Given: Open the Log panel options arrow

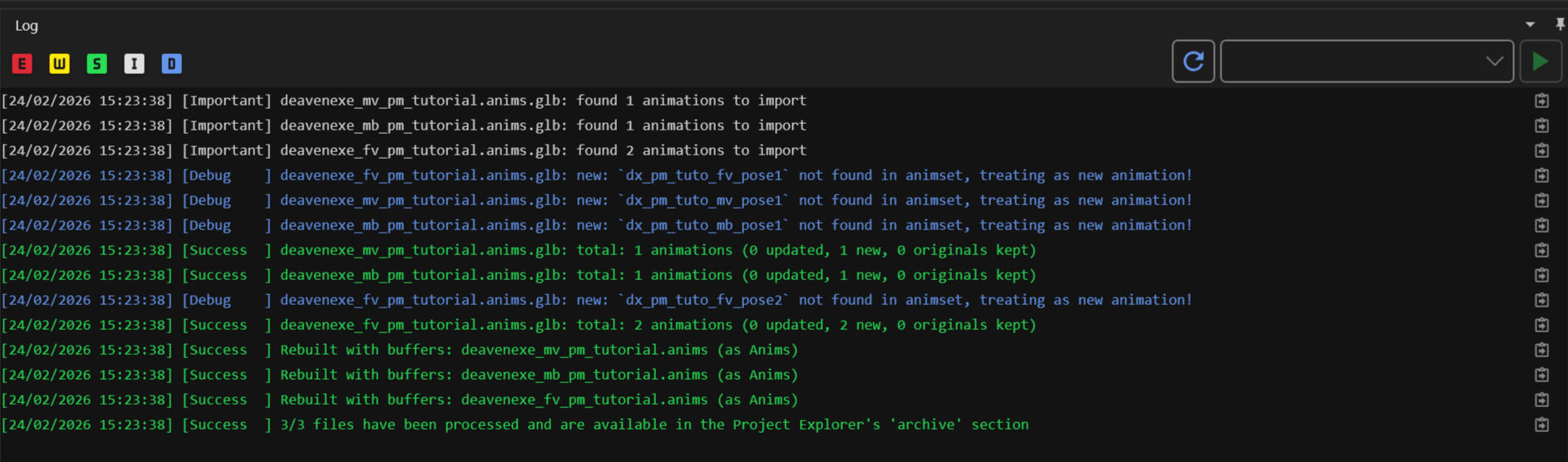Looking at the screenshot, I should (1530, 25).
